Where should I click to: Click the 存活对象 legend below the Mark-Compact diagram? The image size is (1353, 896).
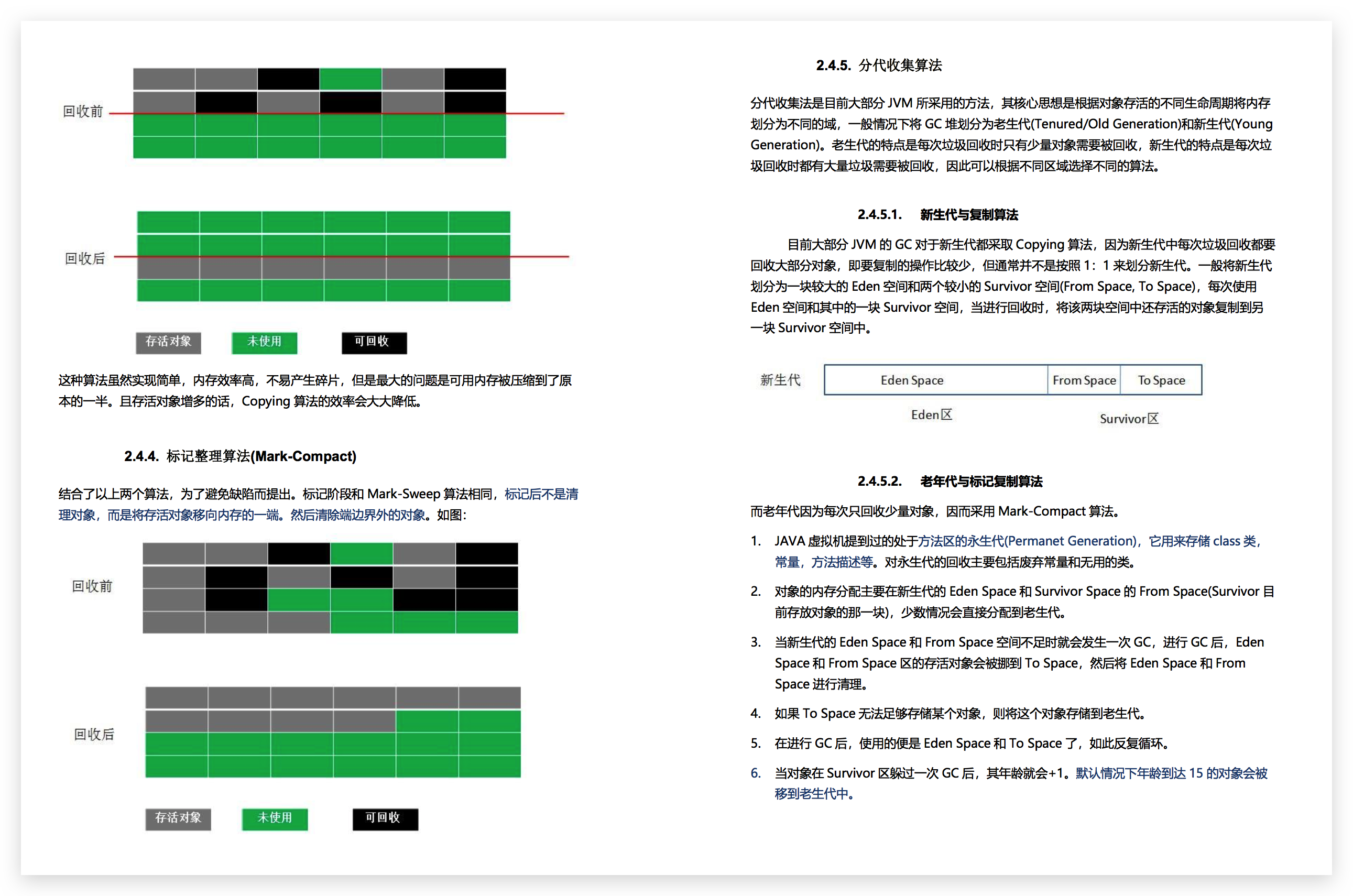pyautogui.click(x=178, y=819)
